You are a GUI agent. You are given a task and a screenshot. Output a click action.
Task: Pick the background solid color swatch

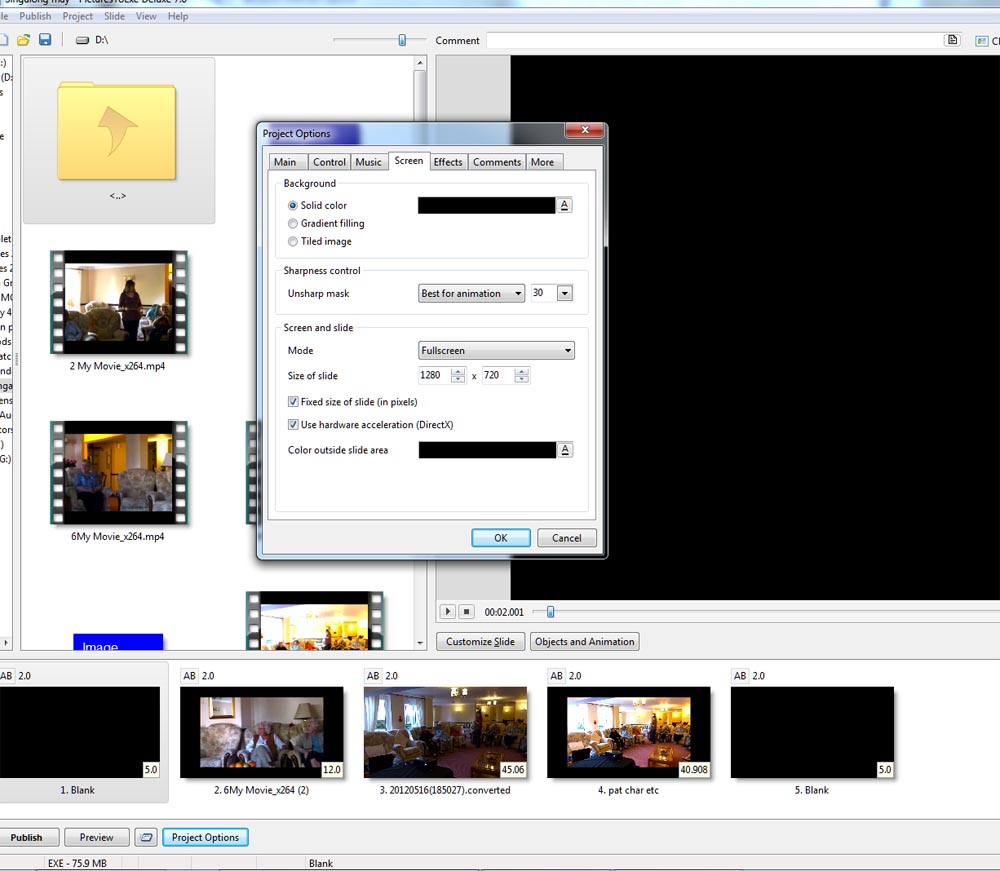coord(487,205)
